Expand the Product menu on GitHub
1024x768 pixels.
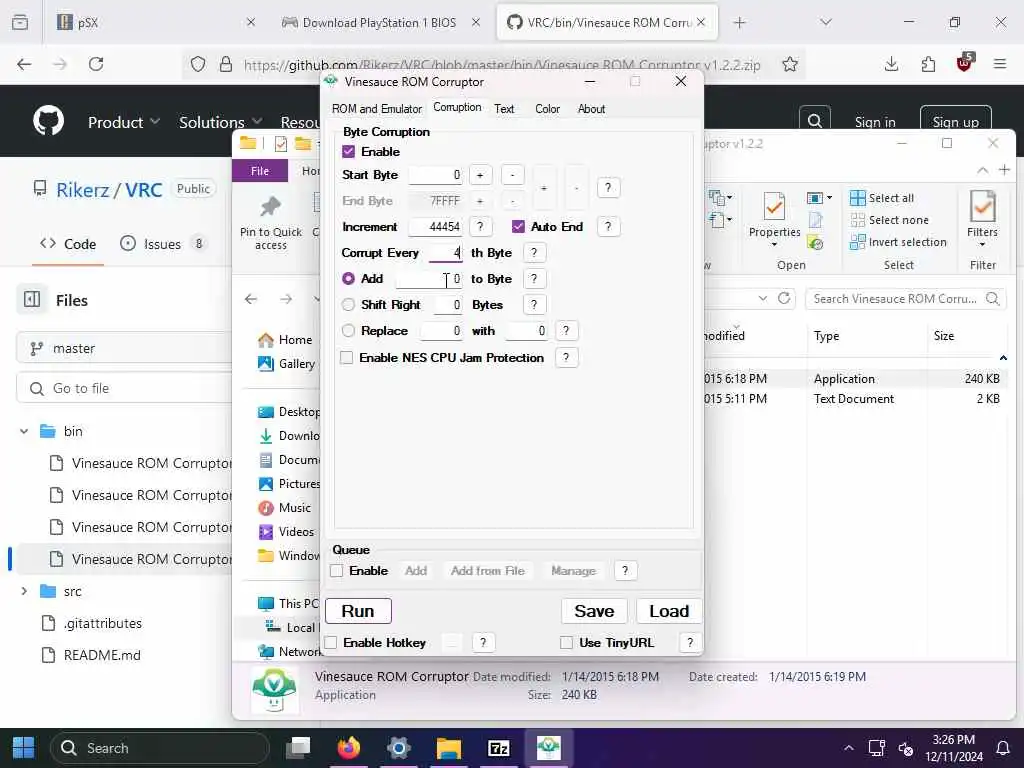click(124, 122)
